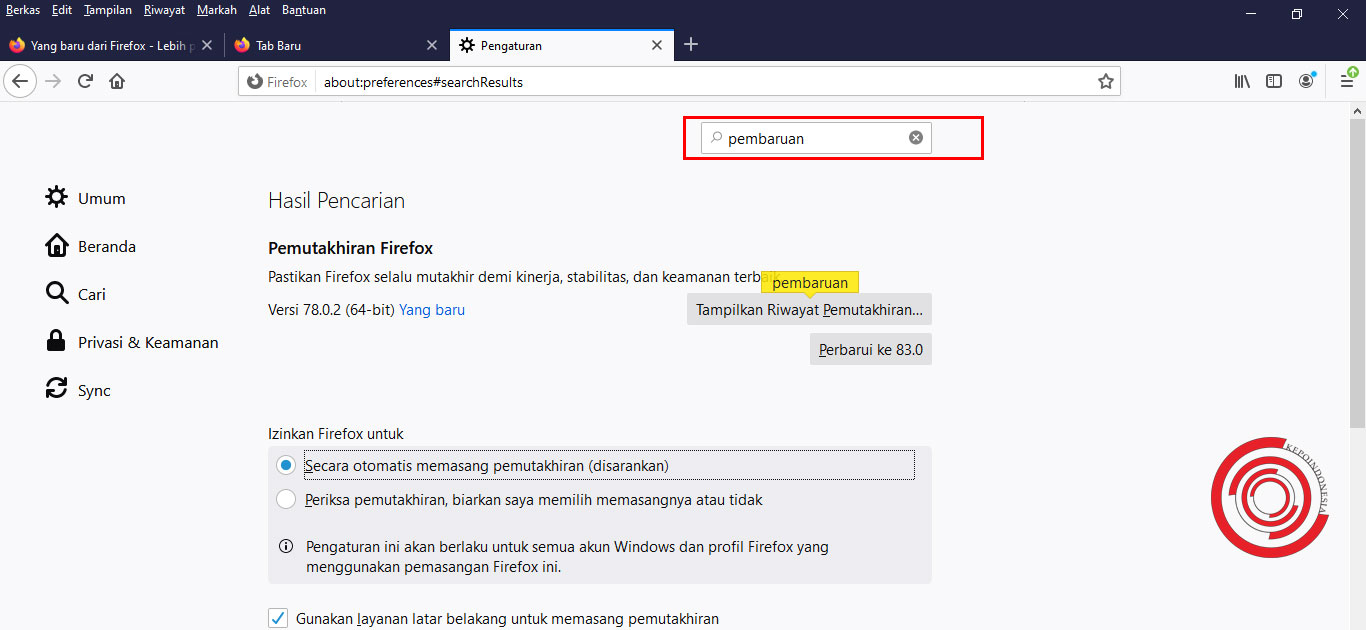Open the Firefox account icon

(x=1306, y=82)
